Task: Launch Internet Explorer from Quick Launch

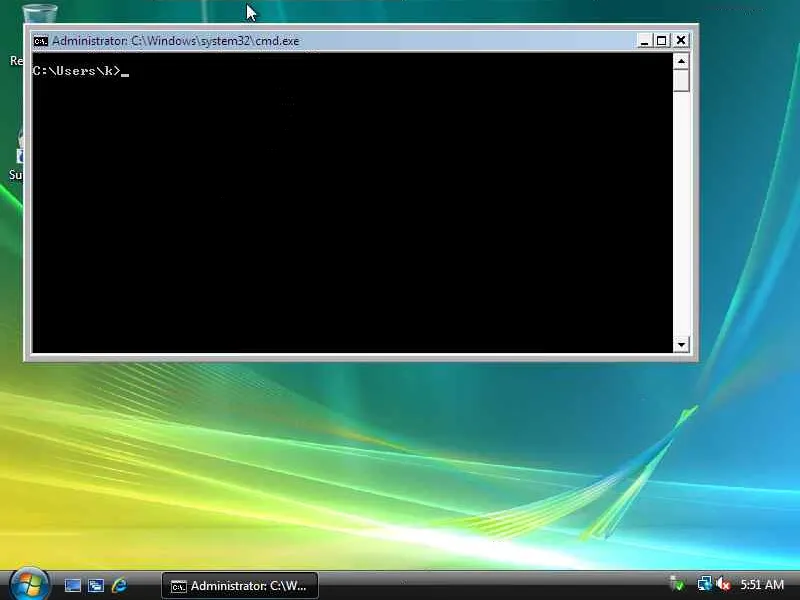Action: (x=119, y=585)
